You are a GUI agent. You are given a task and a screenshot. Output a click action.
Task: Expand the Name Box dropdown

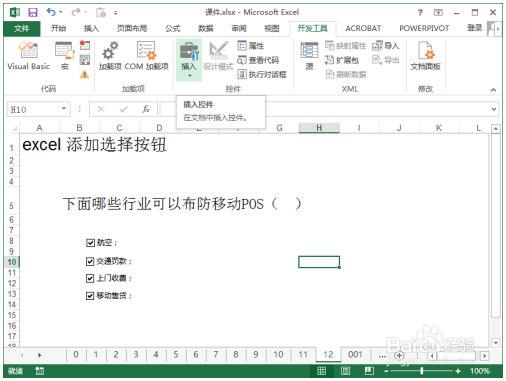coord(63,109)
